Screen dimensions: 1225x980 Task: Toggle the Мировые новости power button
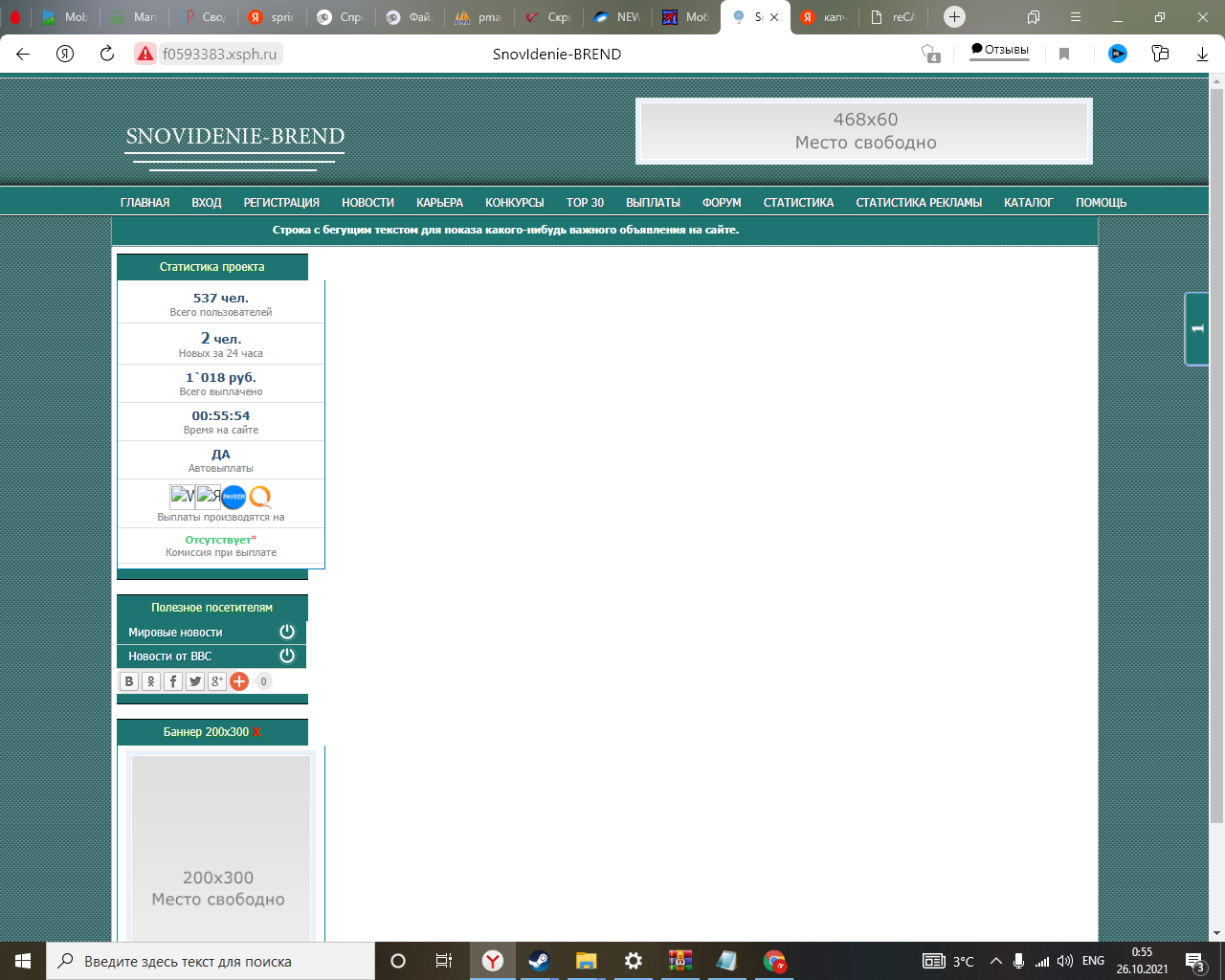[286, 632]
